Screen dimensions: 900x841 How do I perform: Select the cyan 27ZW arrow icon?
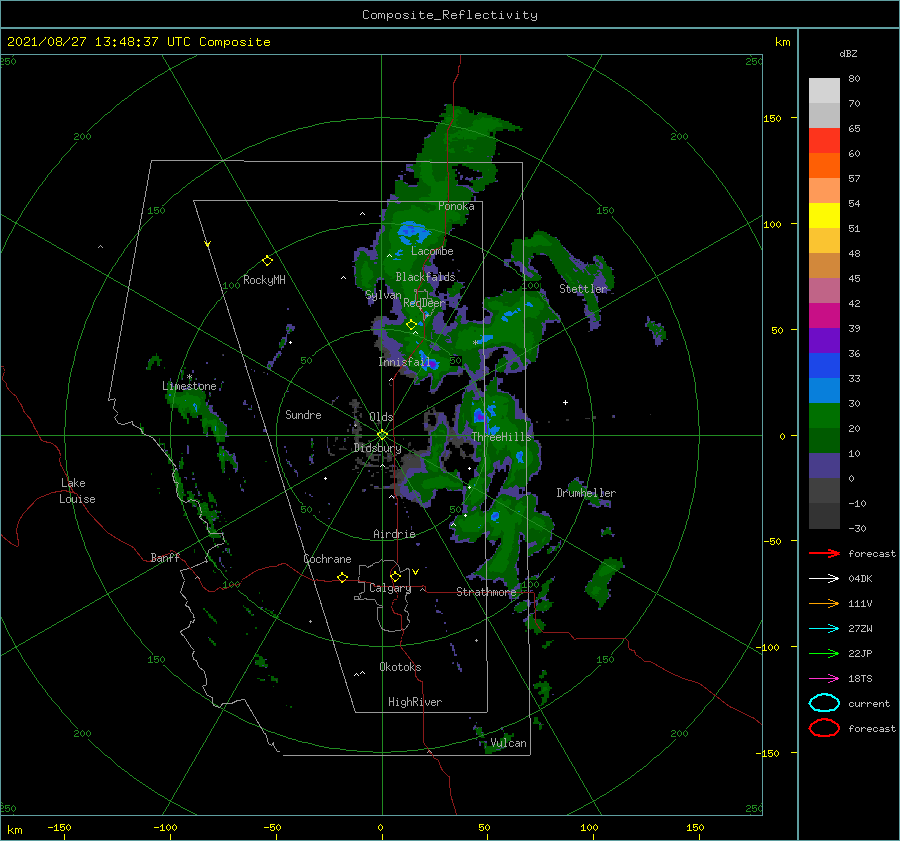click(x=824, y=629)
